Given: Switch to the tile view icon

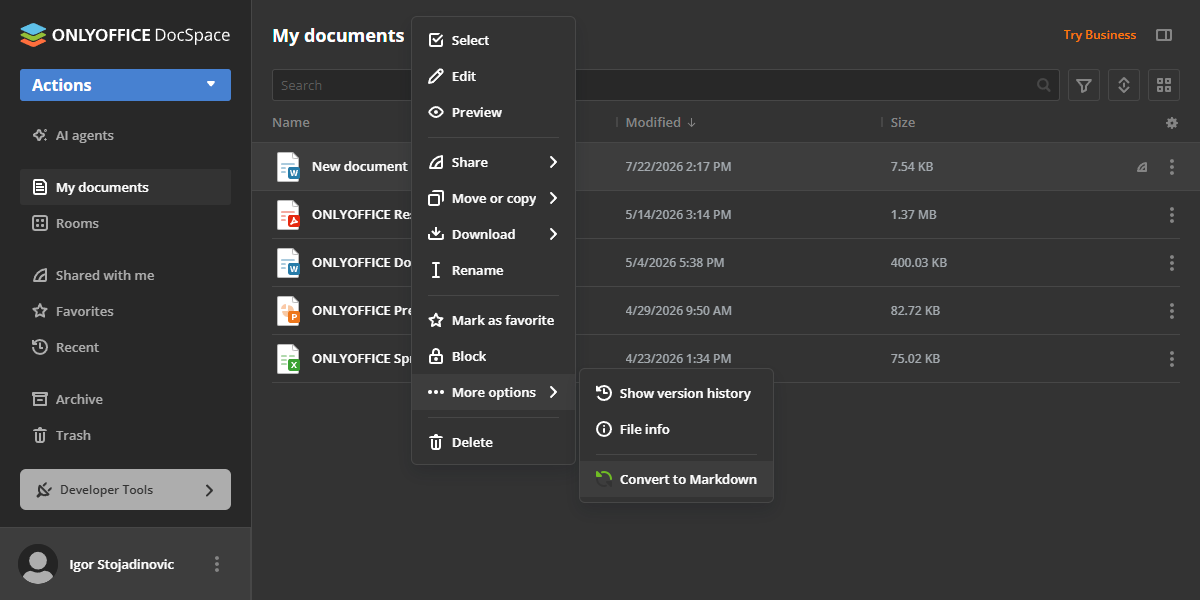Looking at the screenshot, I should (x=1164, y=85).
